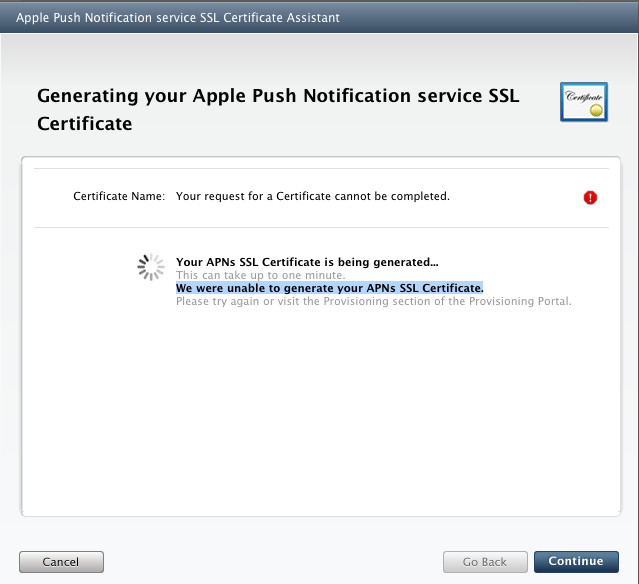The height and width of the screenshot is (584, 639).
Task: Click 'Please try again or visit the Provisioning' text
Action: point(373,302)
